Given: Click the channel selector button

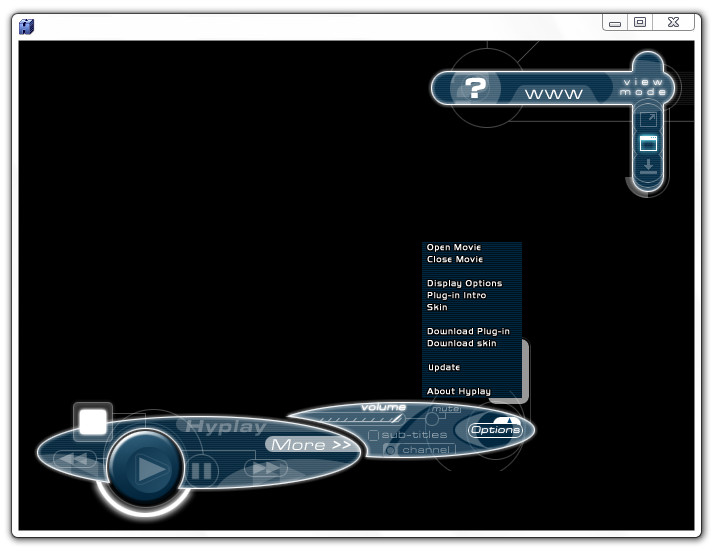Looking at the screenshot, I should (x=420, y=450).
